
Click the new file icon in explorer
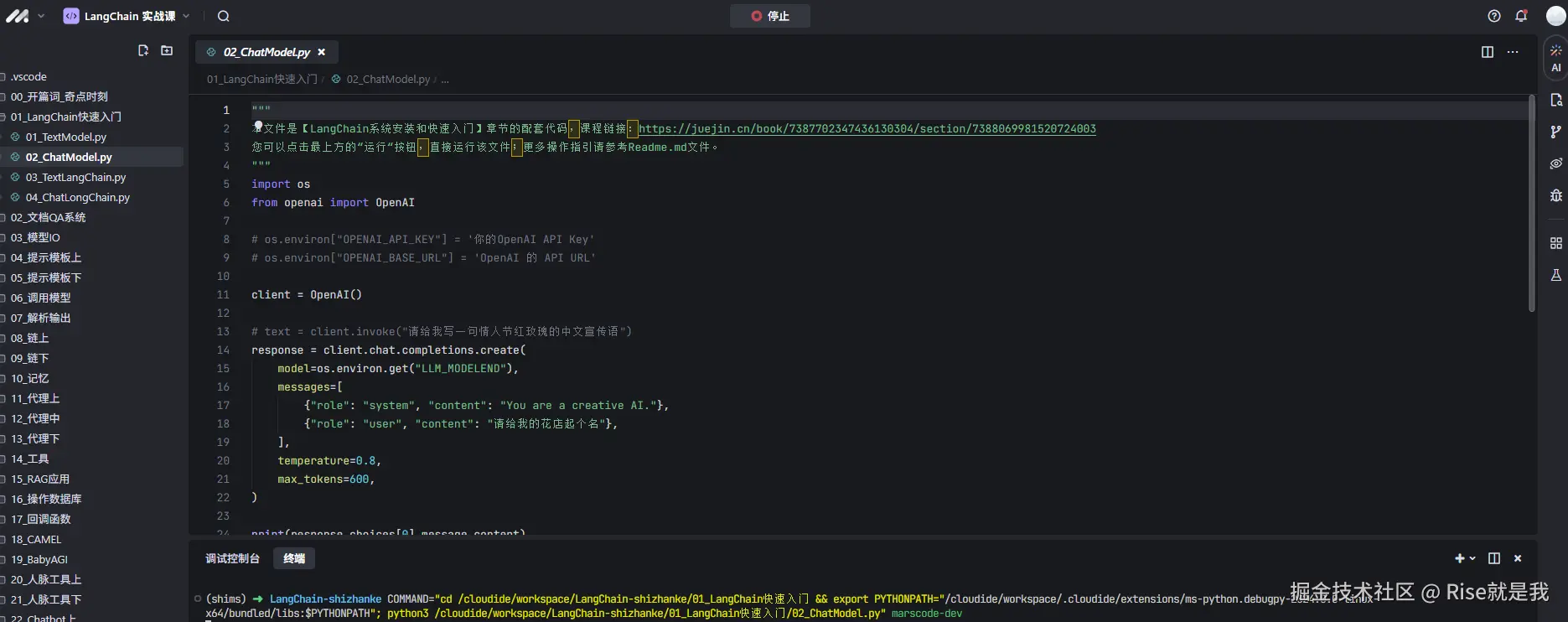pyautogui.click(x=143, y=51)
